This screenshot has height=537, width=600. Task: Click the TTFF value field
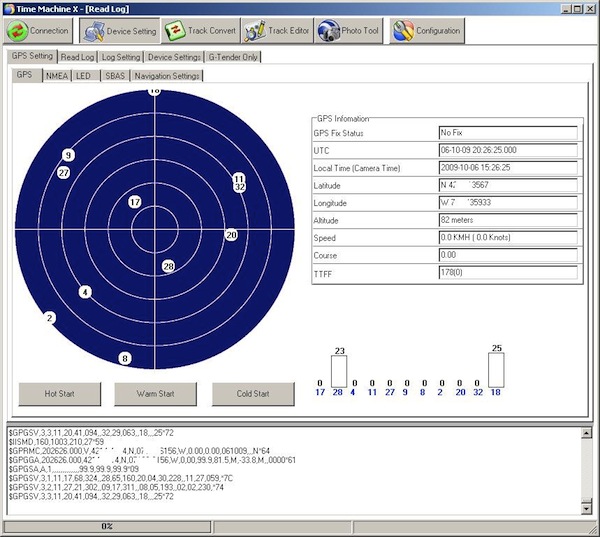point(508,273)
